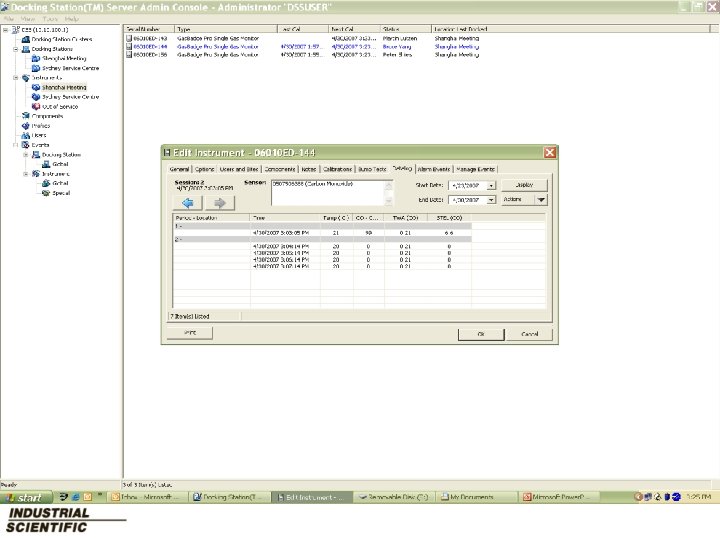Open the End Date dropdown
This screenshot has width=720, height=540.
pyautogui.click(x=491, y=200)
